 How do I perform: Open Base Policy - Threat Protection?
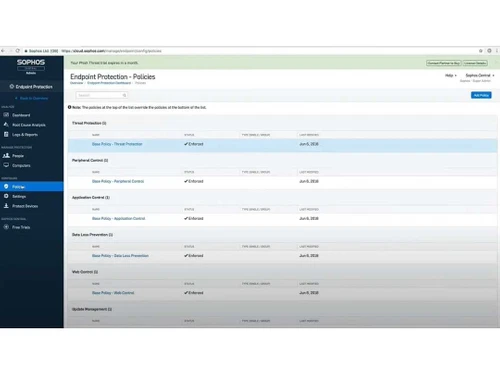(117, 144)
